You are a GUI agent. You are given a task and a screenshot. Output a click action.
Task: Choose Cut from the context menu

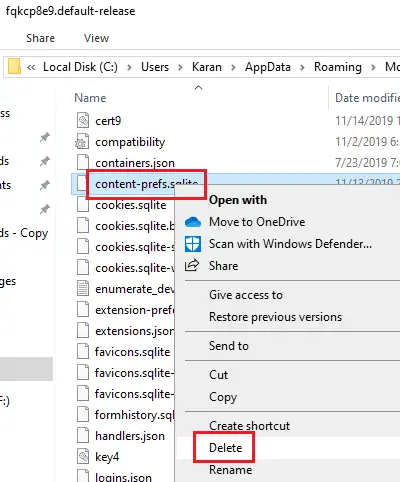(218, 375)
